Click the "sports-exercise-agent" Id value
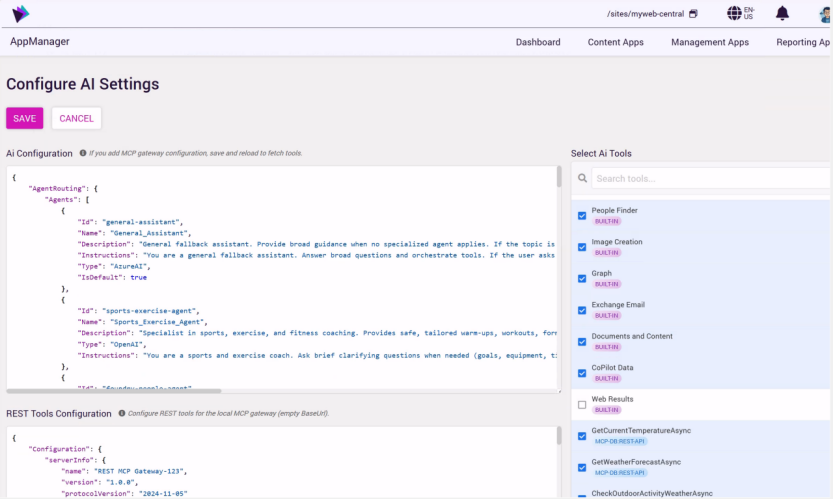 tap(151, 311)
